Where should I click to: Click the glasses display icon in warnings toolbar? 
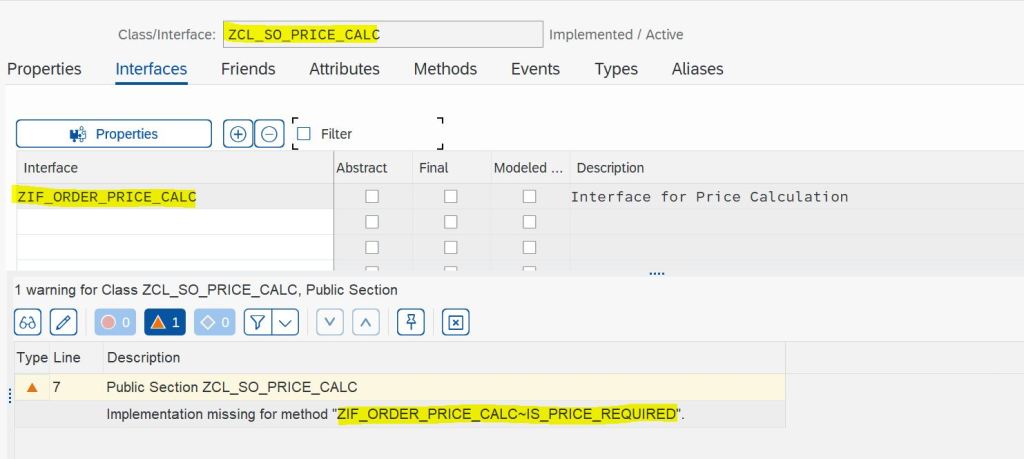[x=29, y=322]
